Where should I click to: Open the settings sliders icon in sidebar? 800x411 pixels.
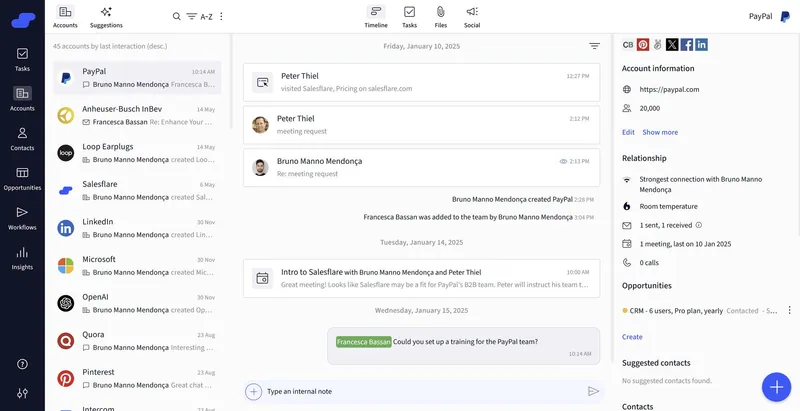click(x=22, y=394)
